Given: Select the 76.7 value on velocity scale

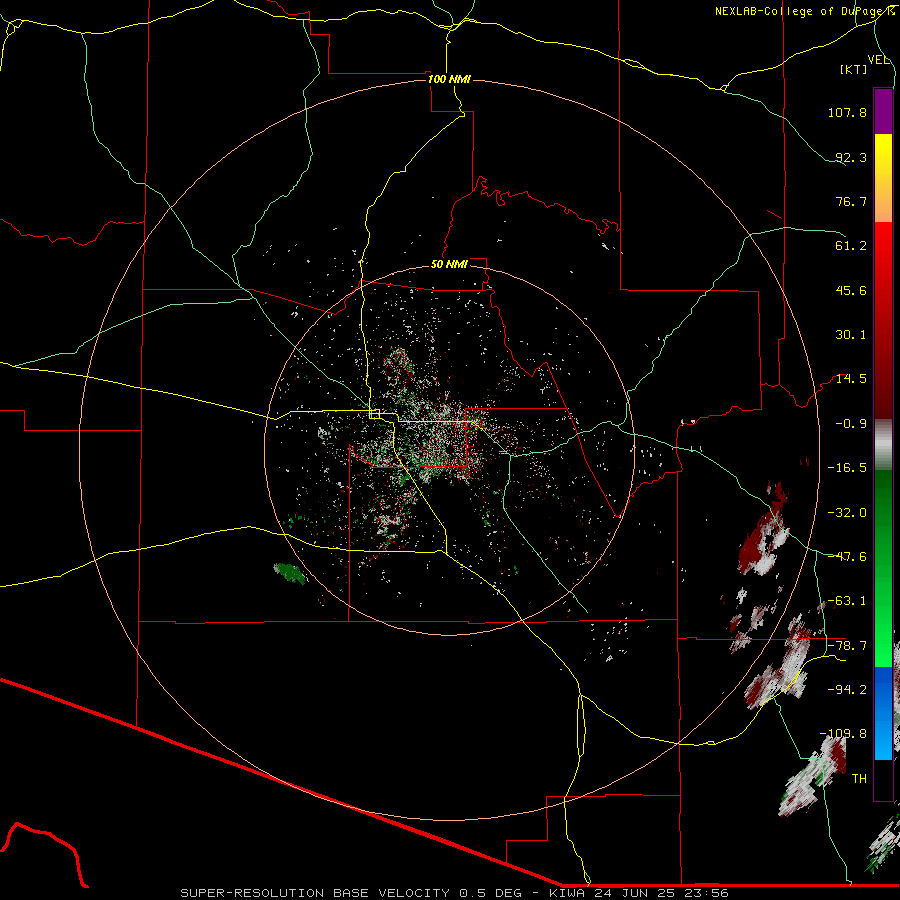Looking at the screenshot, I should (x=851, y=201).
